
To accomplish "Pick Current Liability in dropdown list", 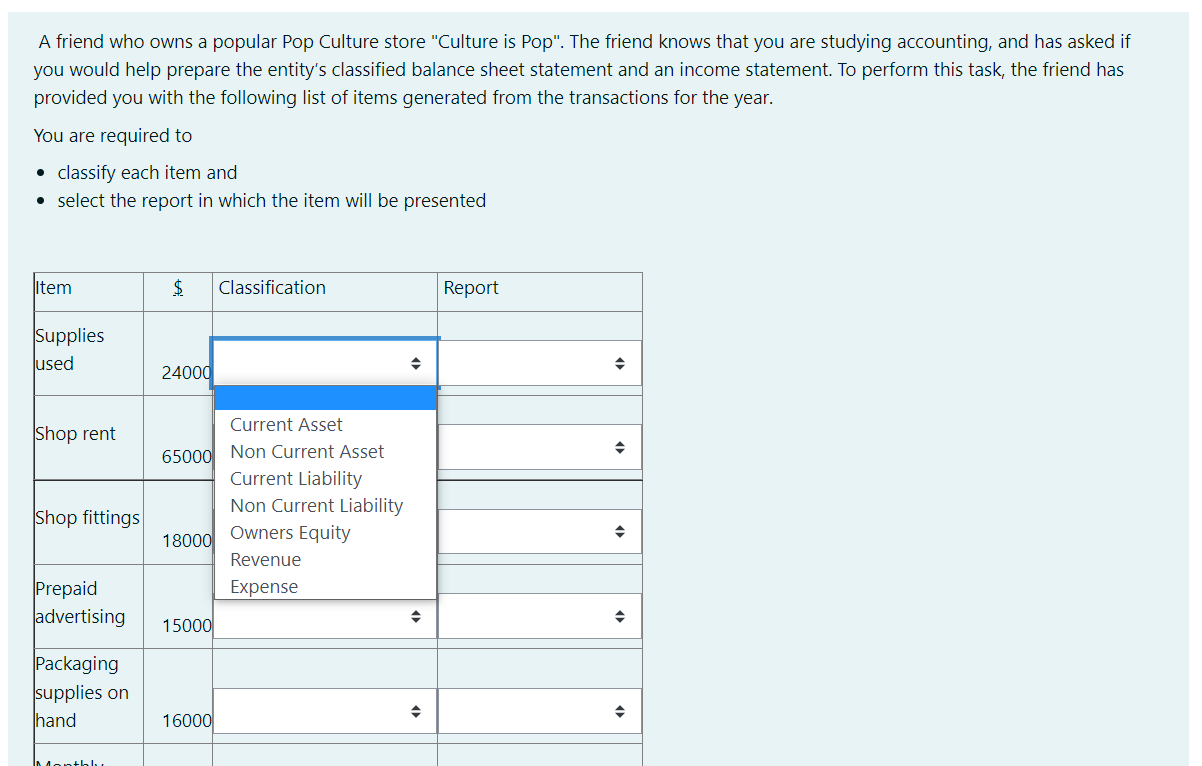I will point(296,479).
